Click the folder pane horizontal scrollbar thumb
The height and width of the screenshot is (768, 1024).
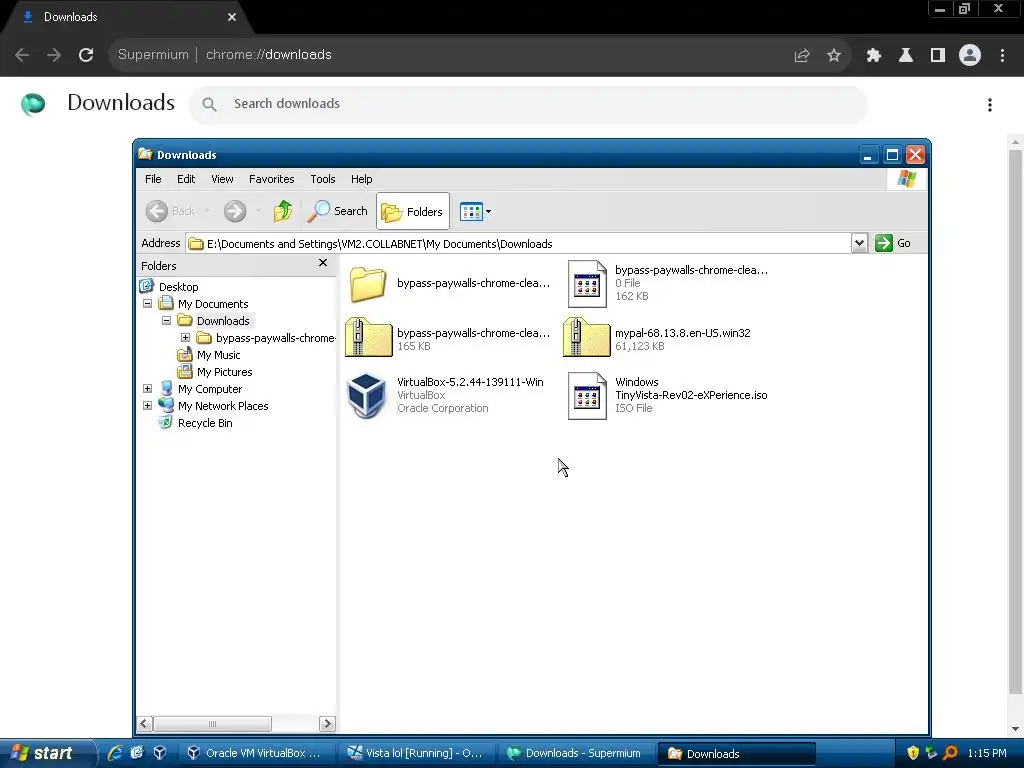[212, 724]
